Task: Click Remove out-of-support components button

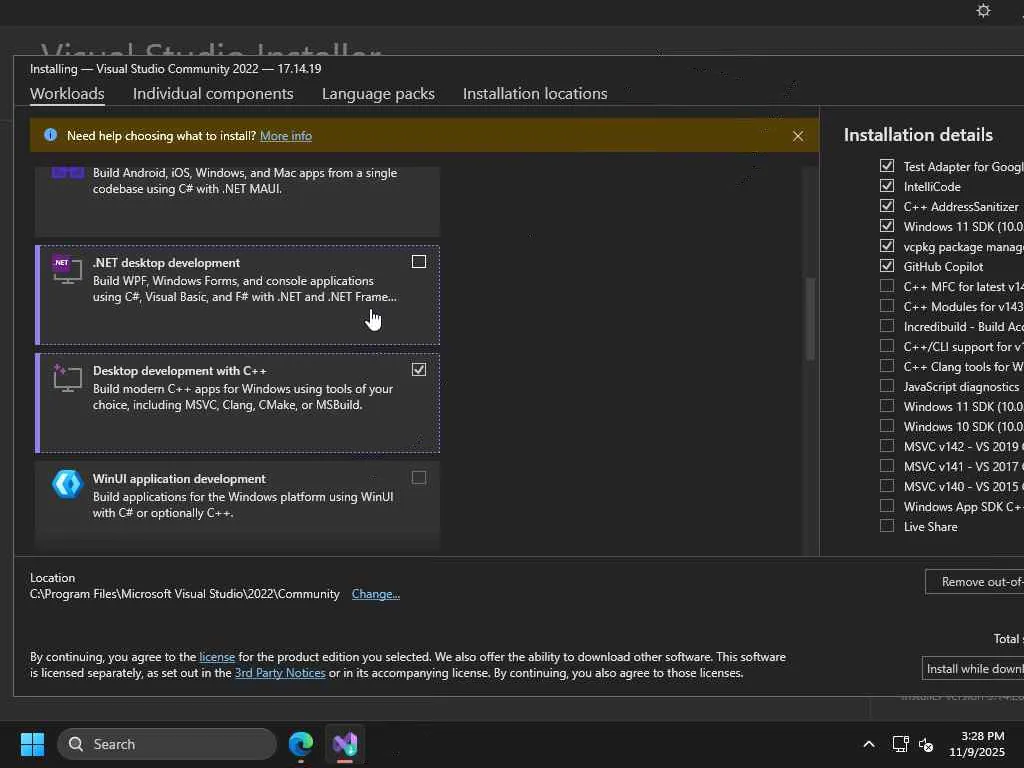Action: click(974, 582)
